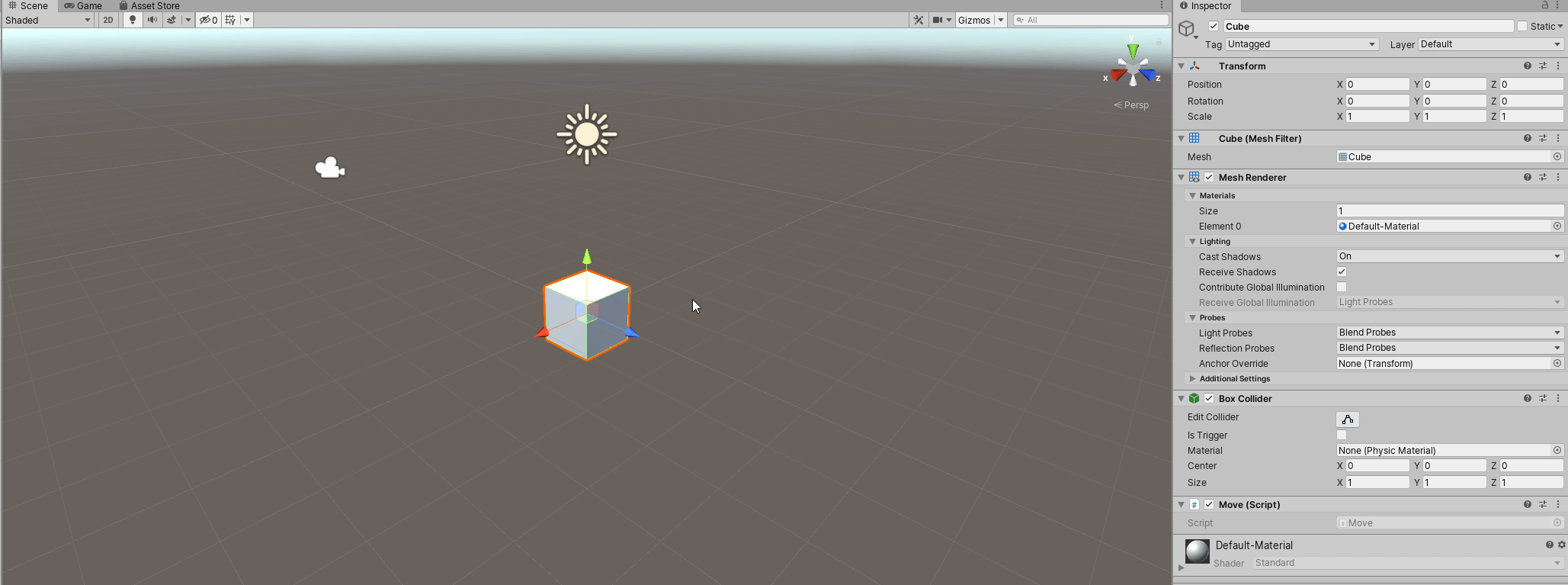Viewport: 1568px width, 585px height.
Task: Open the component editor tools button
Action: pos(919,20)
